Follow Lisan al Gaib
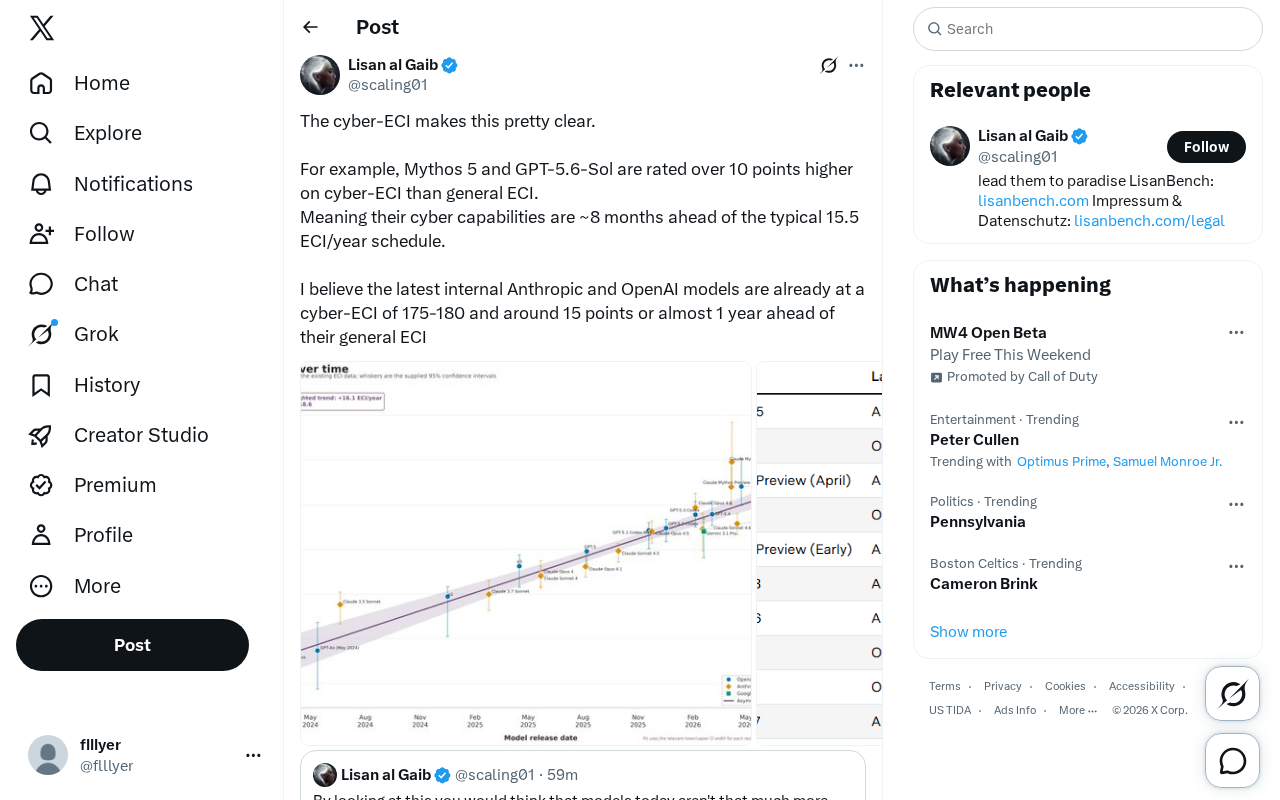Viewport: 1280px width, 800px height. [x=1206, y=147]
